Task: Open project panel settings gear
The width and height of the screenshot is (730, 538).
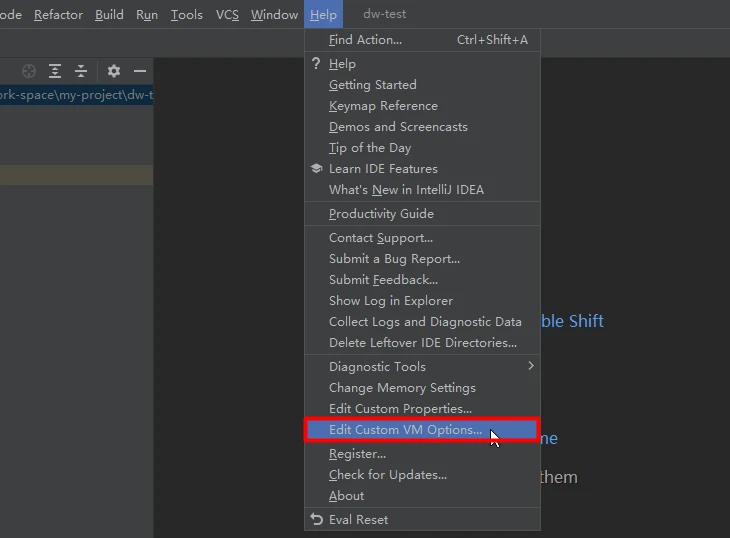Action: click(114, 71)
